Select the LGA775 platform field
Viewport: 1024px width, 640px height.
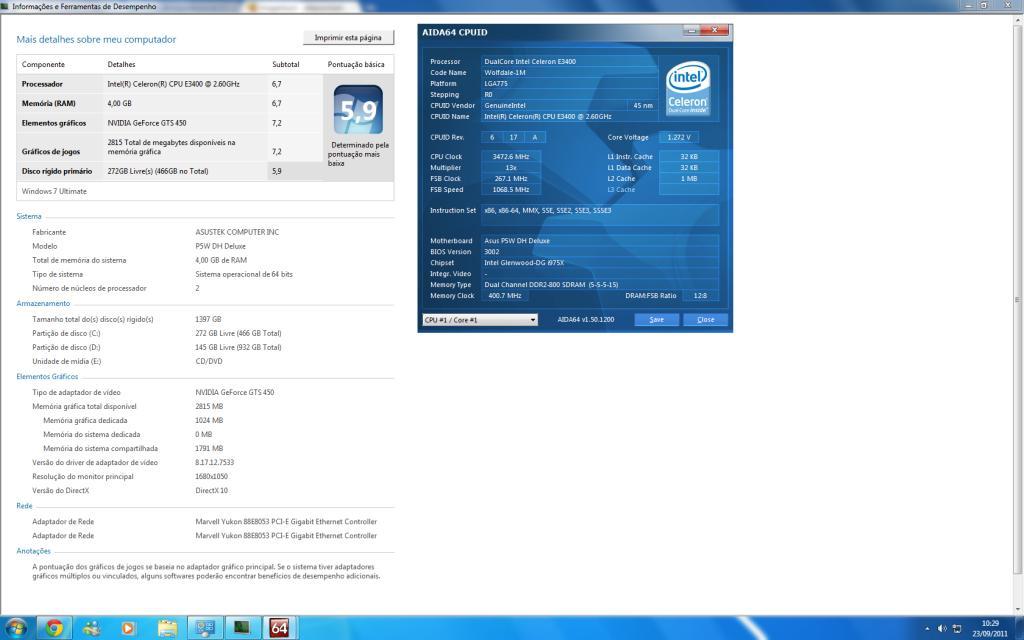(569, 84)
